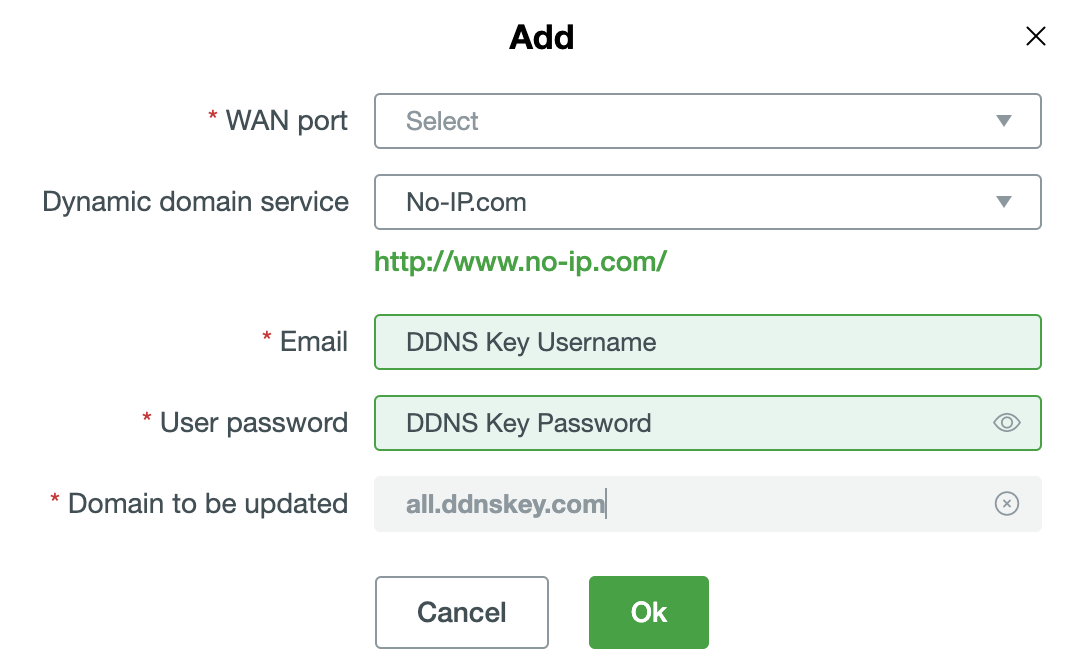Click the dropdown arrow on the WAN port selector
Image resolution: width=1082 pixels, height=672 pixels.
click(x=1002, y=121)
